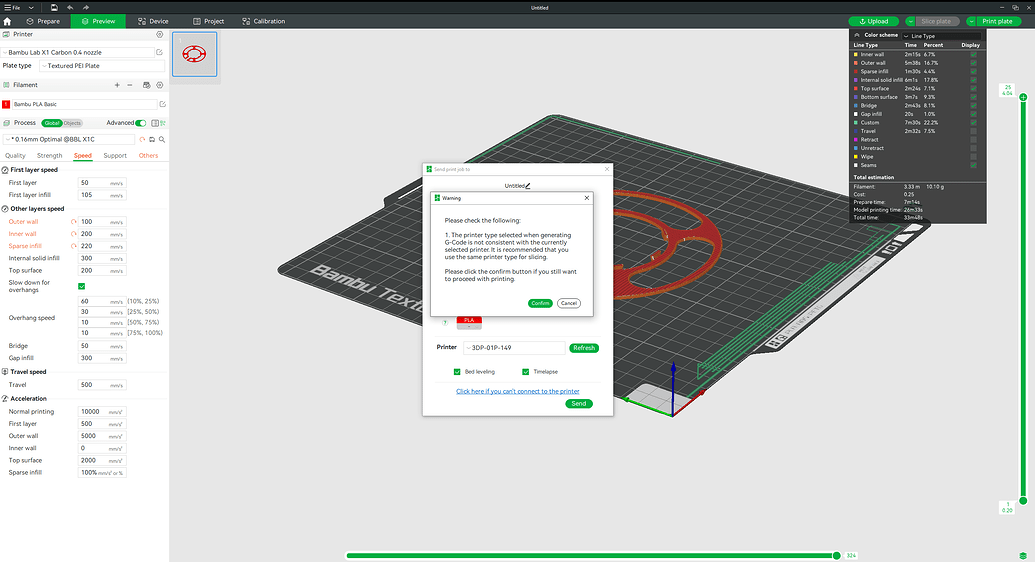1035x562 pixels.
Task: Close the Warning dialog with the X
Action: 586,198
